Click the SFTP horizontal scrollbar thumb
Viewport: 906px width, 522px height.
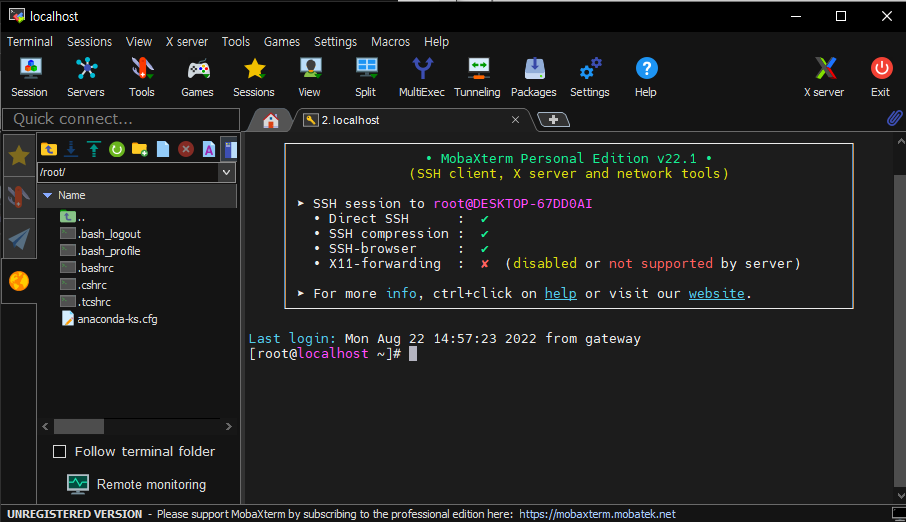pyautogui.click(x=79, y=427)
